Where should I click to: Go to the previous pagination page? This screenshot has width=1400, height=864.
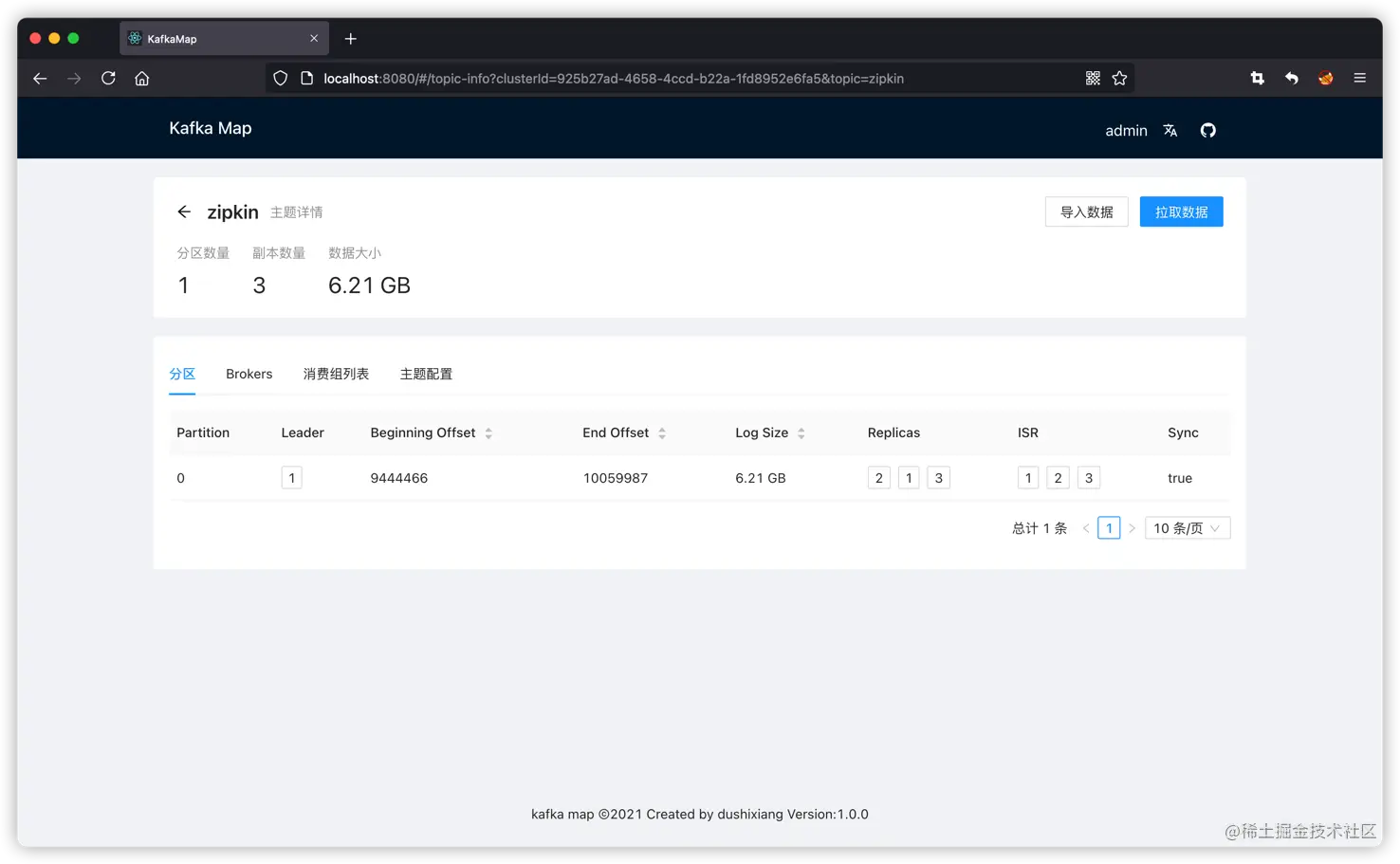tap(1086, 528)
